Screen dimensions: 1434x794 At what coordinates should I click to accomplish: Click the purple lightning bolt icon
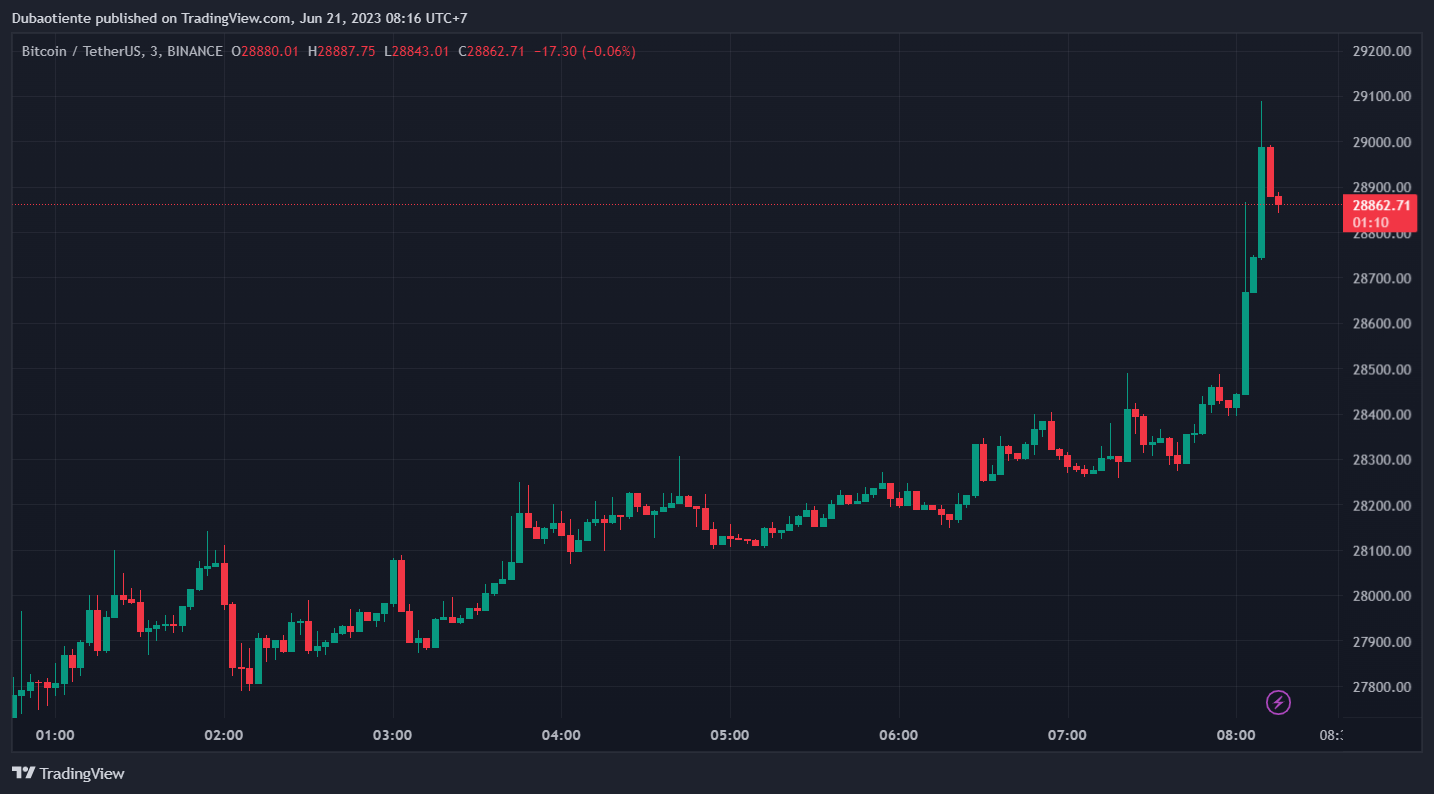pos(1278,702)
